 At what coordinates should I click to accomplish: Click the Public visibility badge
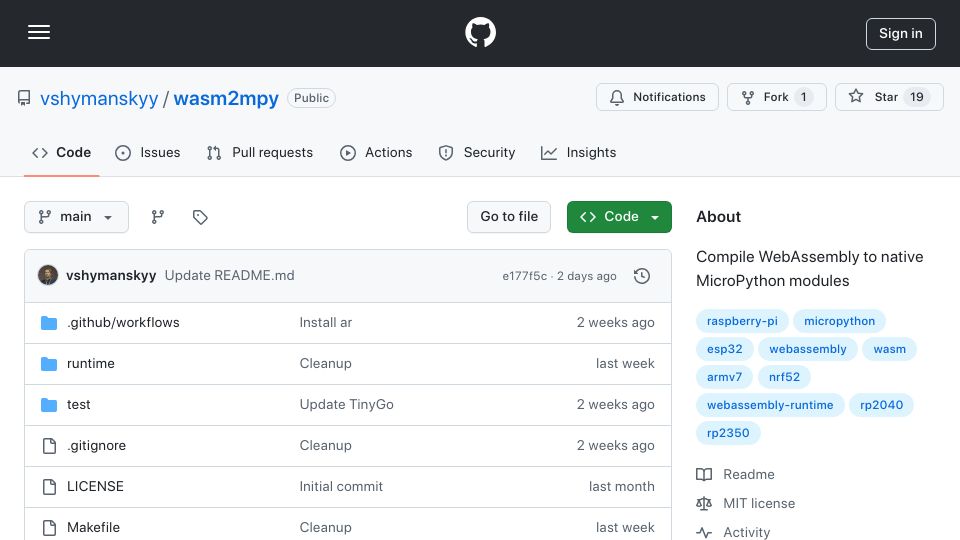pyautogui.click(x=311, y=98)
